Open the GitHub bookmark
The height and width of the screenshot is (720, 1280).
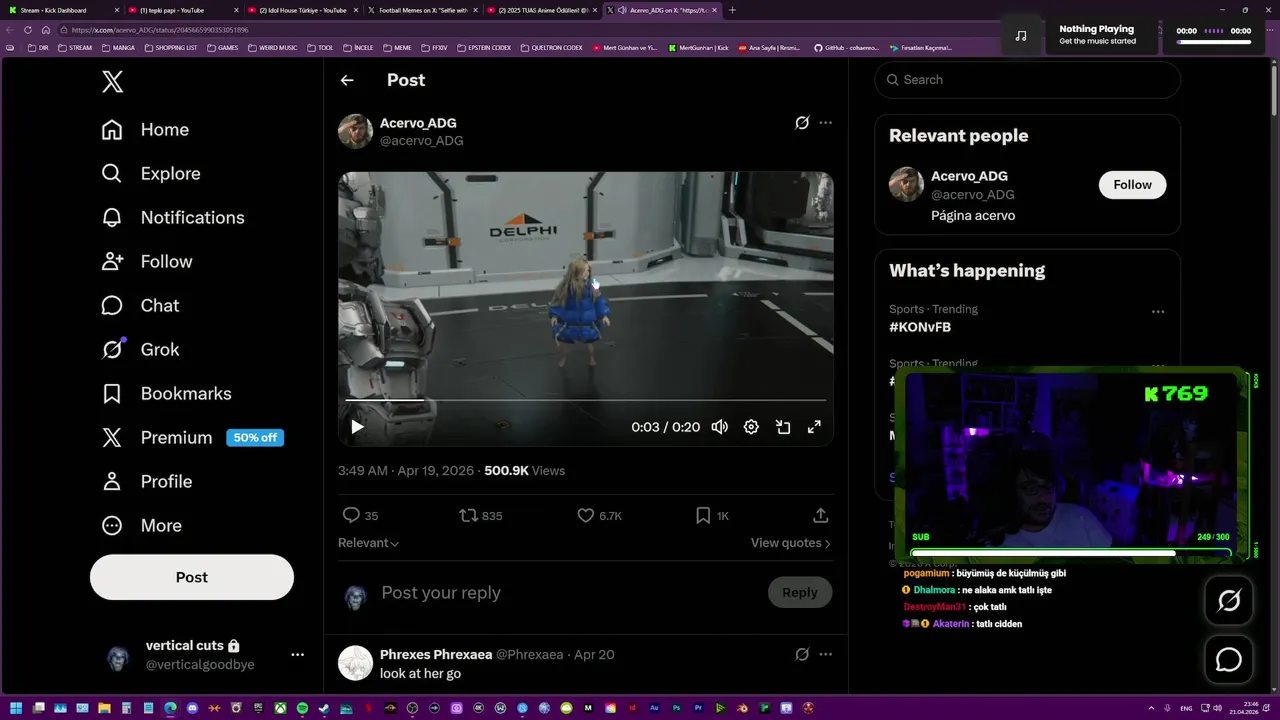[846, 48]
